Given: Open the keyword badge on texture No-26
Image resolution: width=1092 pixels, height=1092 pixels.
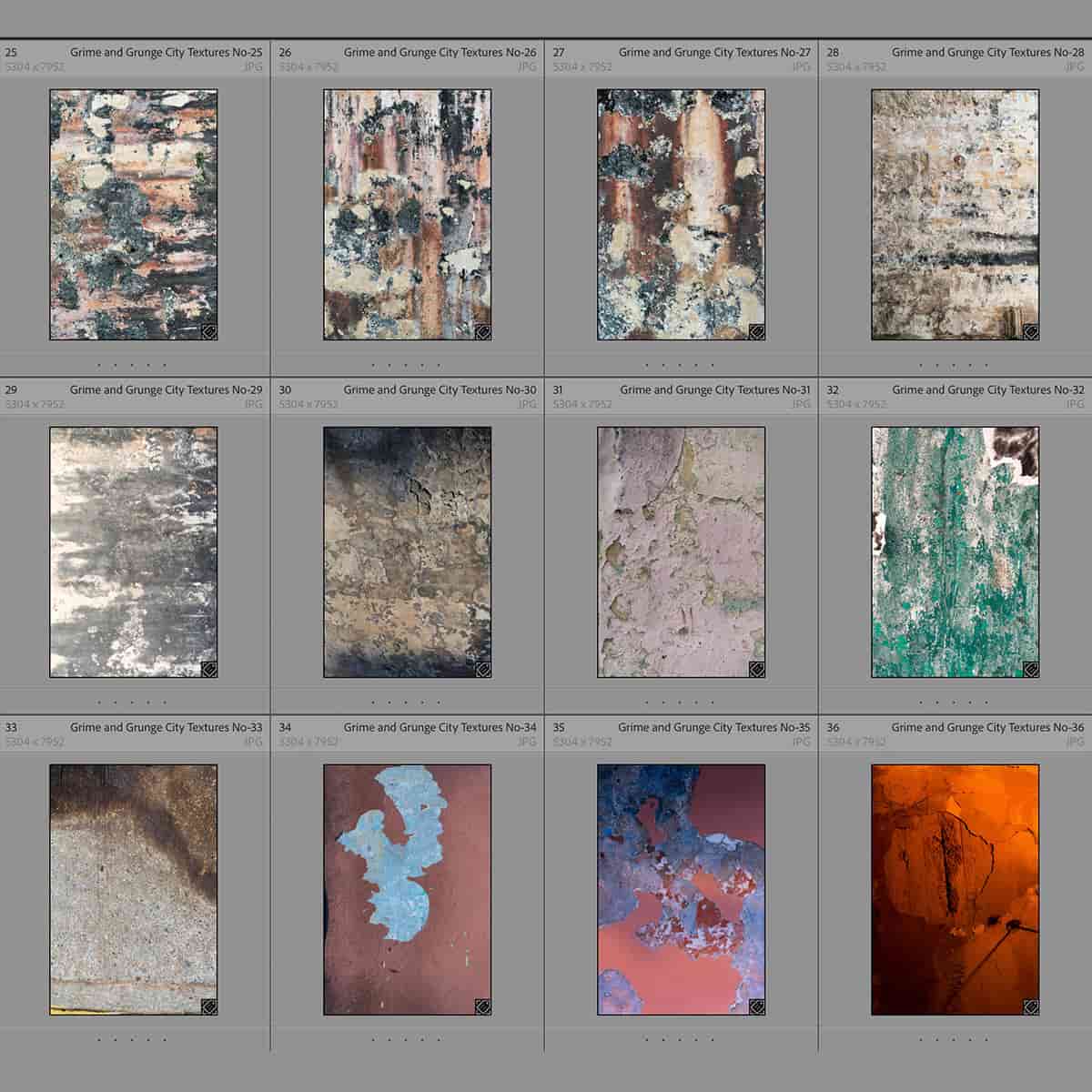Looking at the screenshot, I should 481,331.
